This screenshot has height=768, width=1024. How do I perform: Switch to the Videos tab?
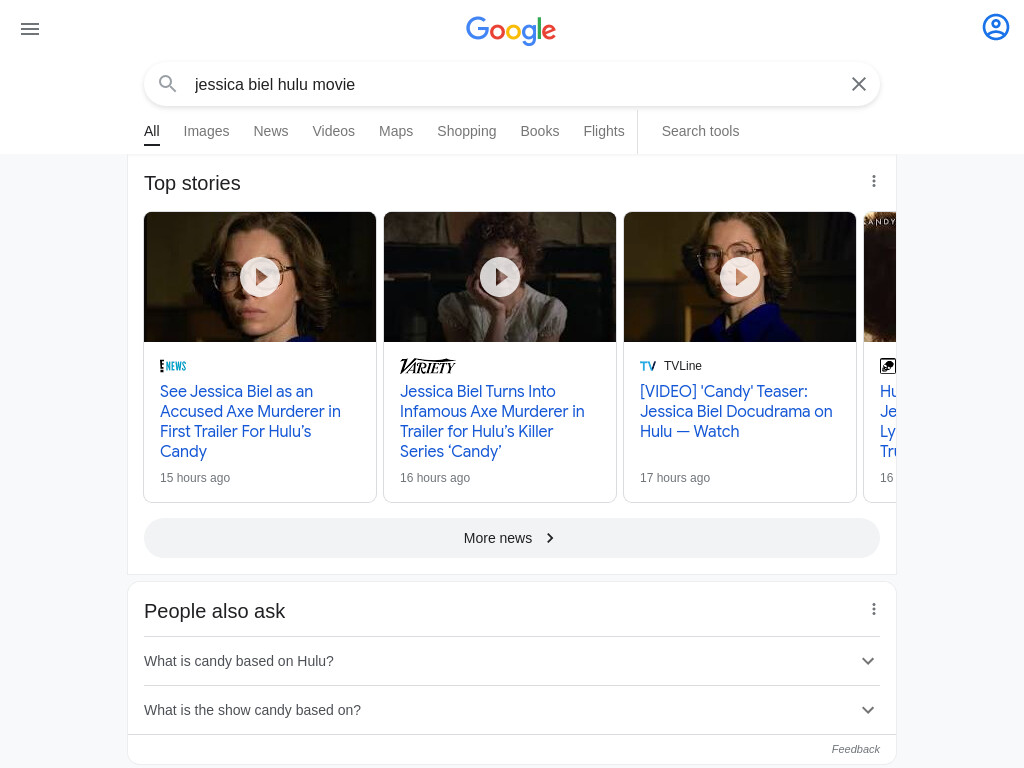(x=334, y=131)
